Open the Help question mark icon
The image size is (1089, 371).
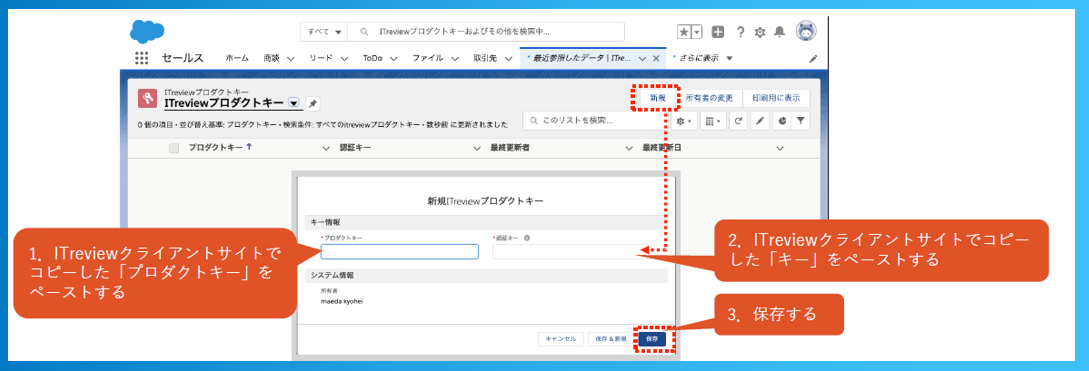tap(740, 31)
